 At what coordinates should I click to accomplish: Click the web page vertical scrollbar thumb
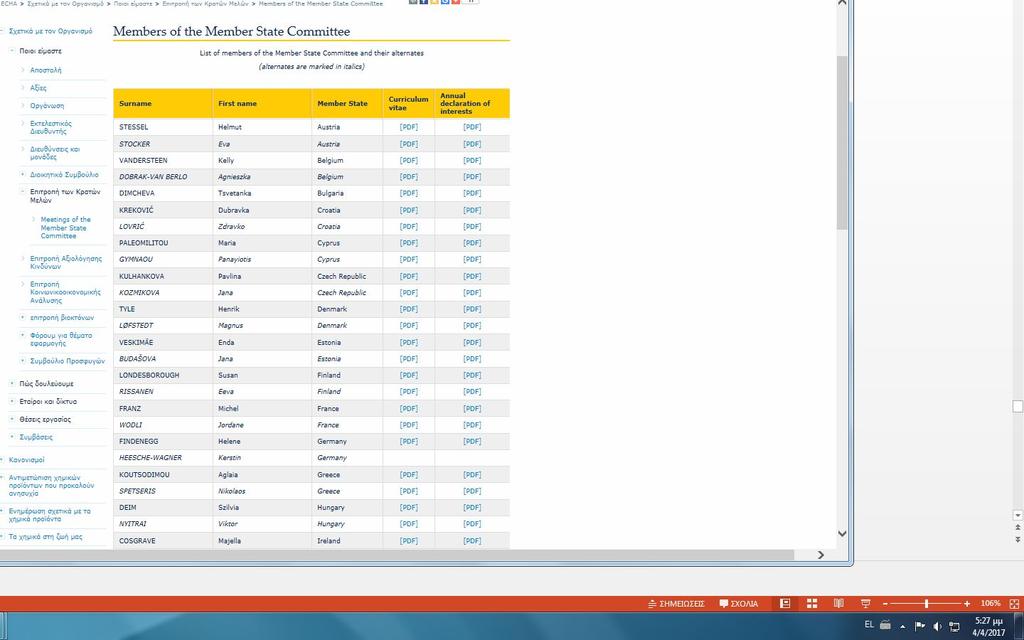(842, 142)
